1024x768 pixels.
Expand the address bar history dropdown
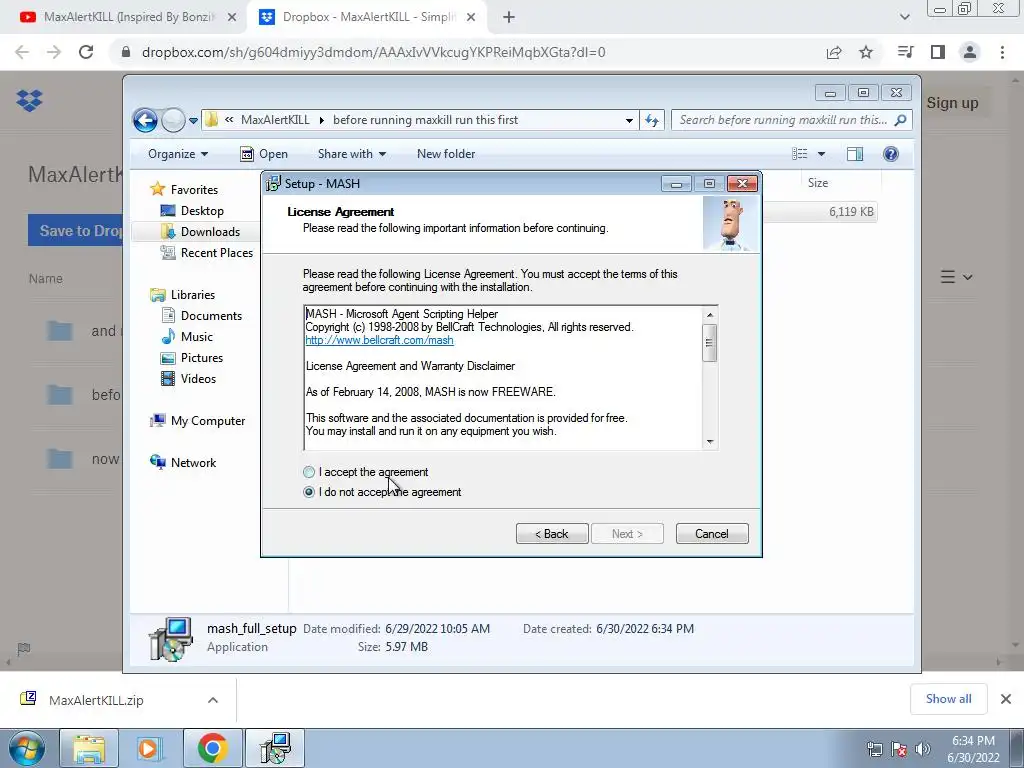629,121
